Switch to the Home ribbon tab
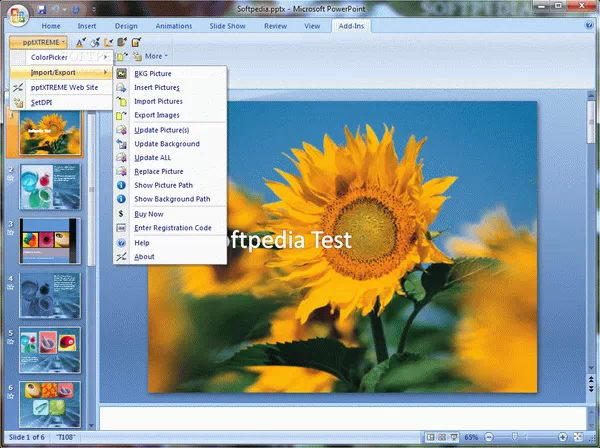Image resolution: width=600 pixels, height=448 pixels. coord(51,26)
